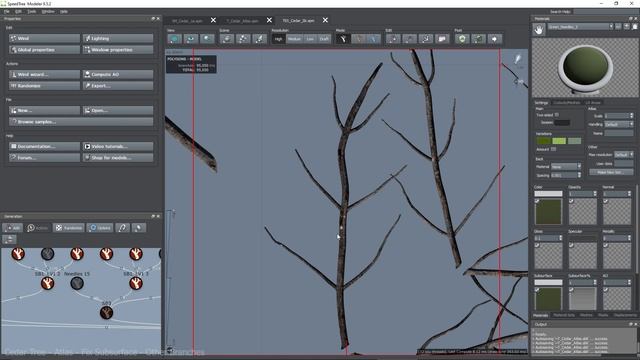
Task: Adjust the Atlas Scale stepper
Action: click(x=631, y=116)
